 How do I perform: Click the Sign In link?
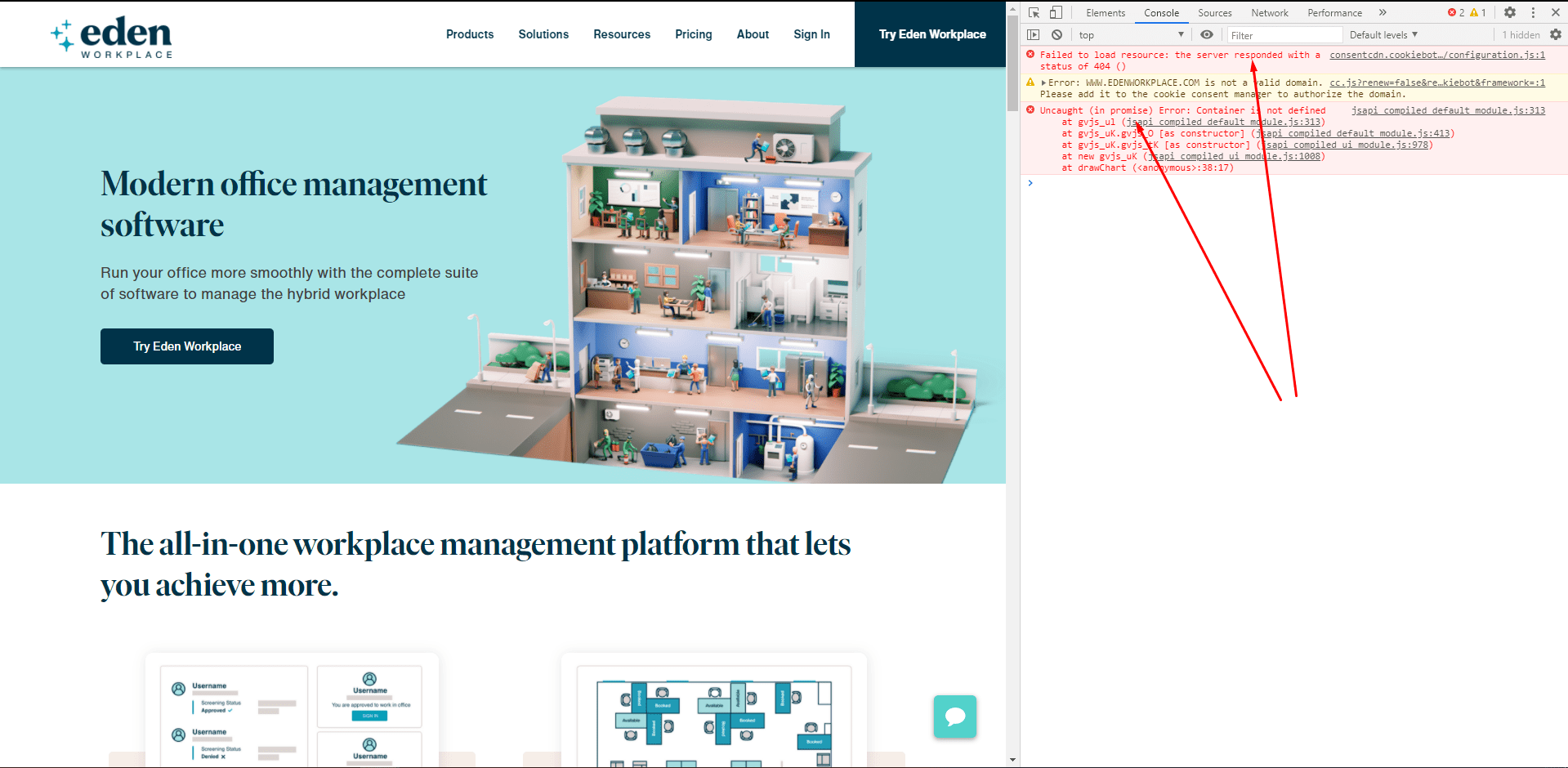(811, 34)
